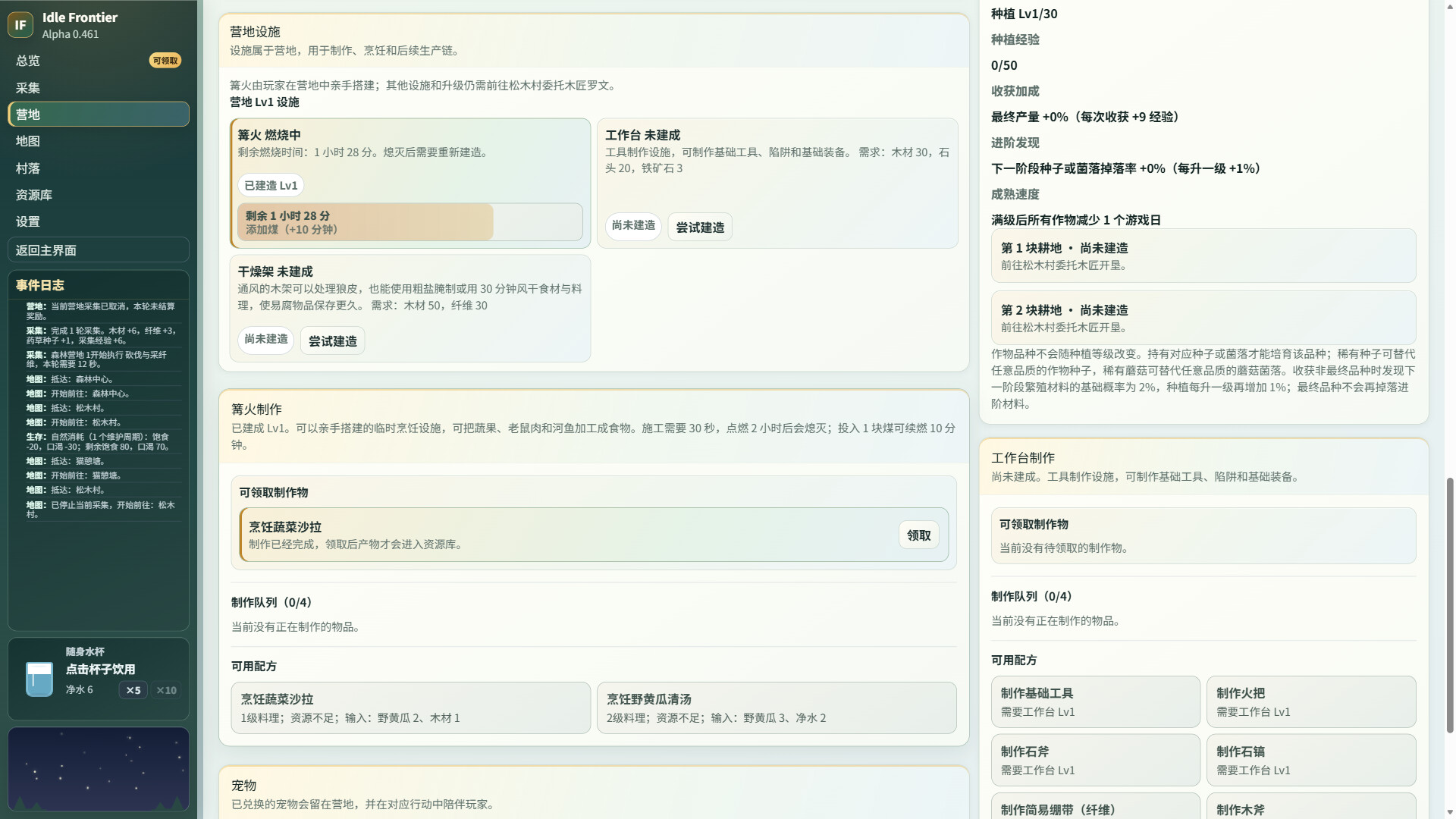Click the 工作台制作 heading
Viewport: 1456px width, 819px height.
point(1023,458)
